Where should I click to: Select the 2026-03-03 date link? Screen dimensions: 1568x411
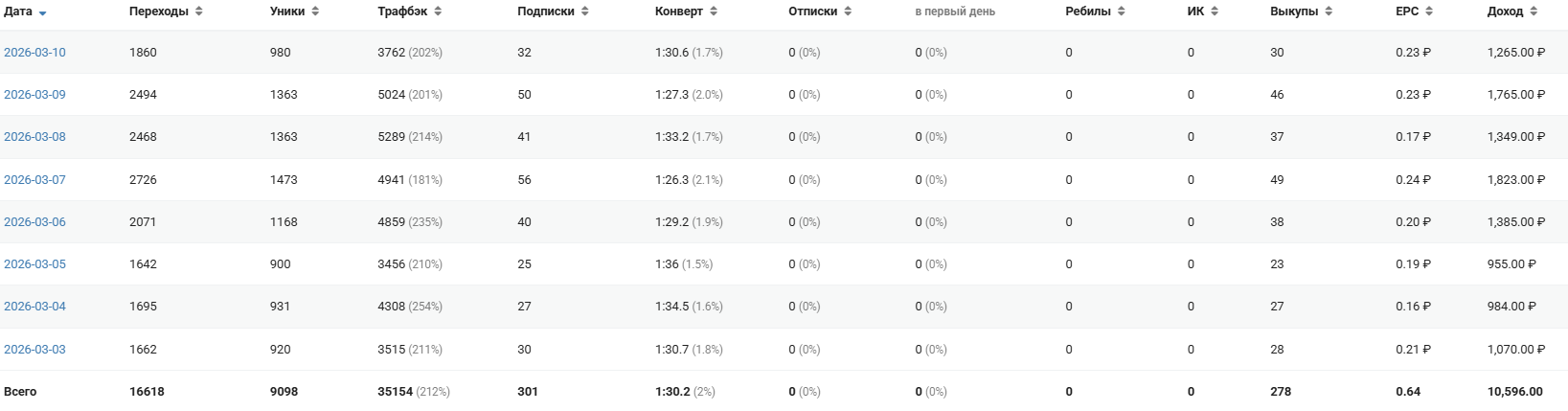(x=34, y=350)
